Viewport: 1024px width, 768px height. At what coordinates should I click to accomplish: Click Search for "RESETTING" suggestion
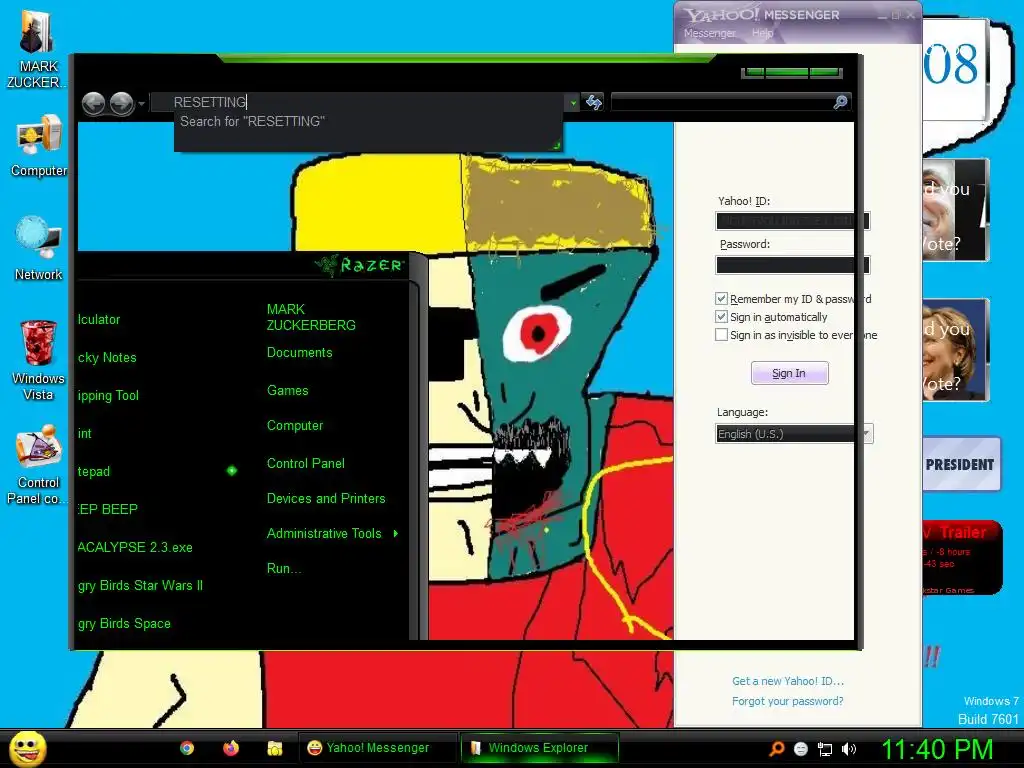coord(252,121)
